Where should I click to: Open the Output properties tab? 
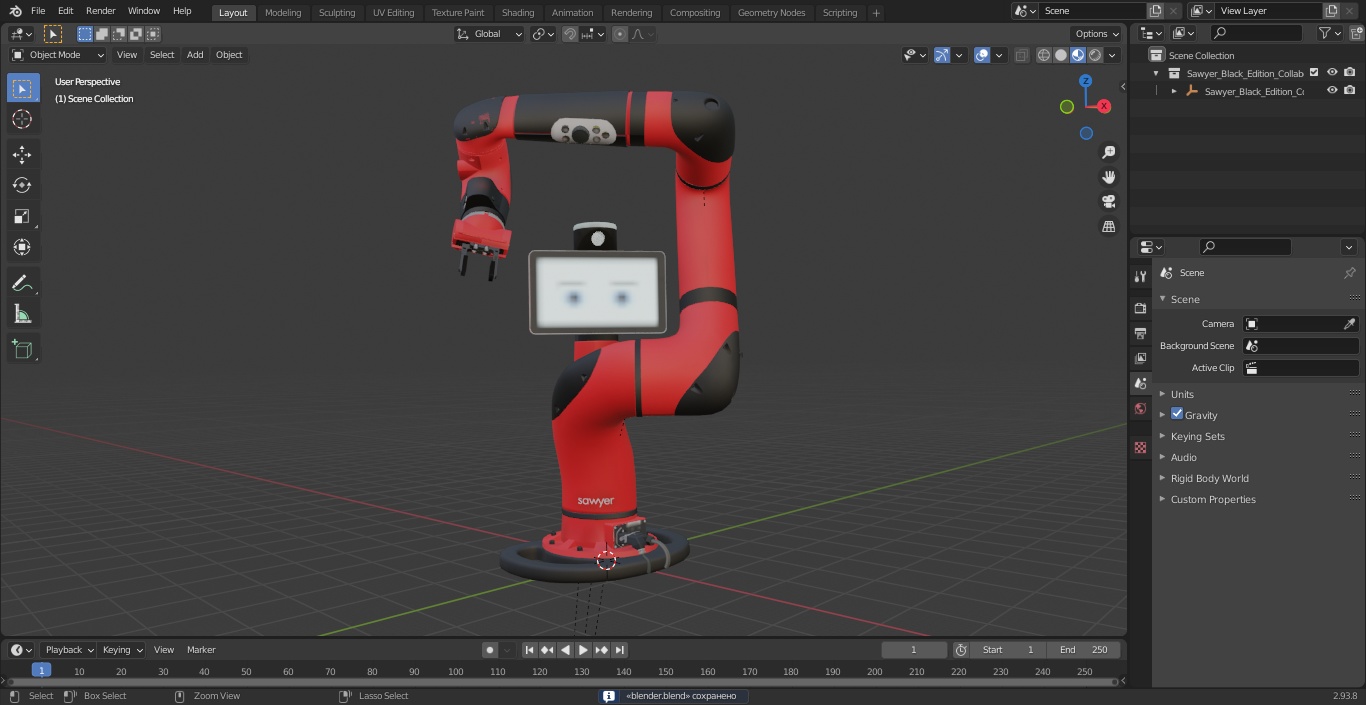pyautogui.click(x=1140, y=333)
